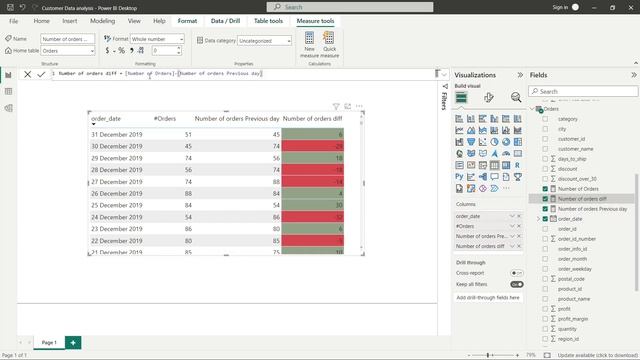This screenshot has height=360, width=640.
Task: Apply currency format with dollar icon
Action: 107,51
